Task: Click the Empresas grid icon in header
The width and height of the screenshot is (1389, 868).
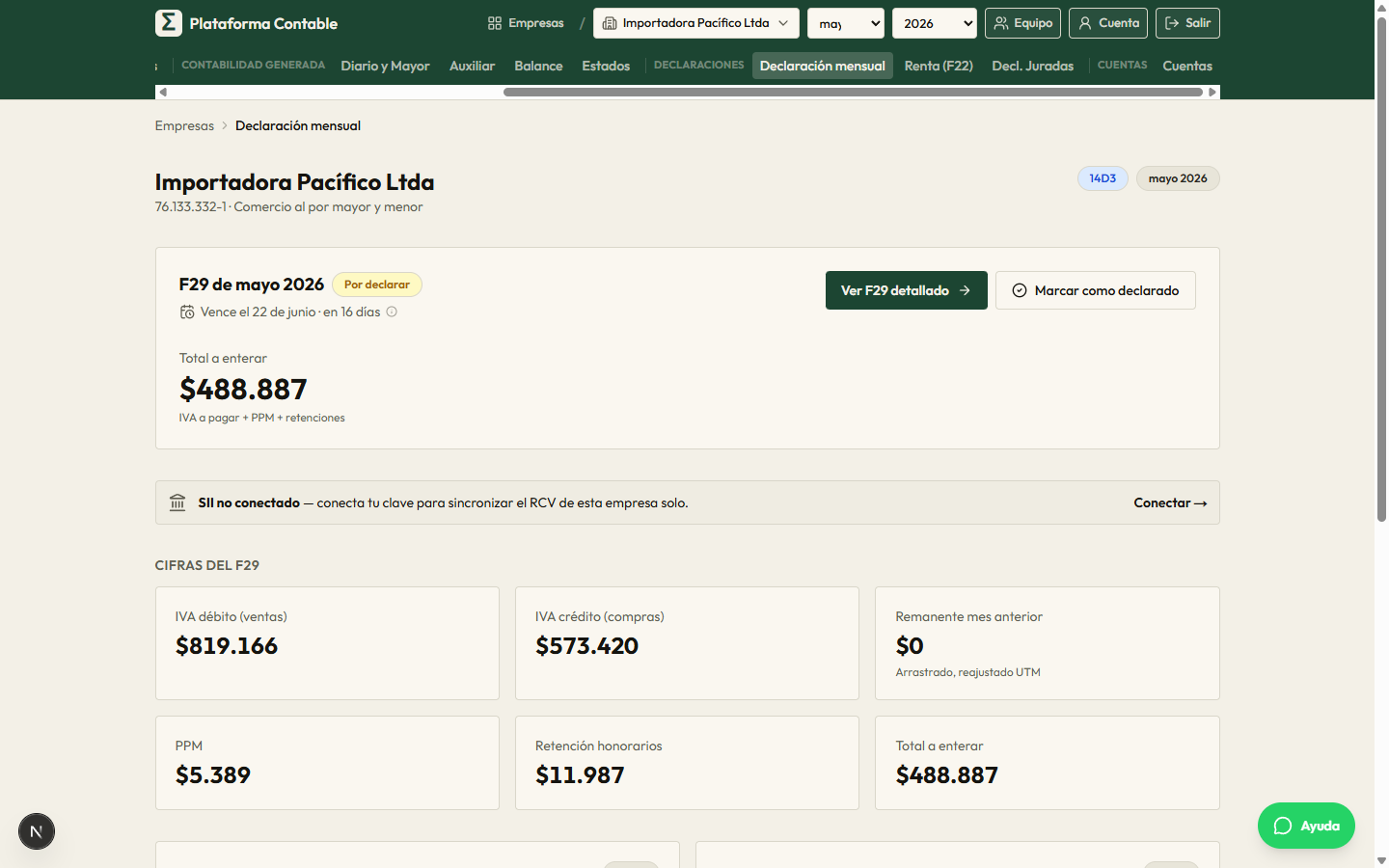Action: [495, 23]
